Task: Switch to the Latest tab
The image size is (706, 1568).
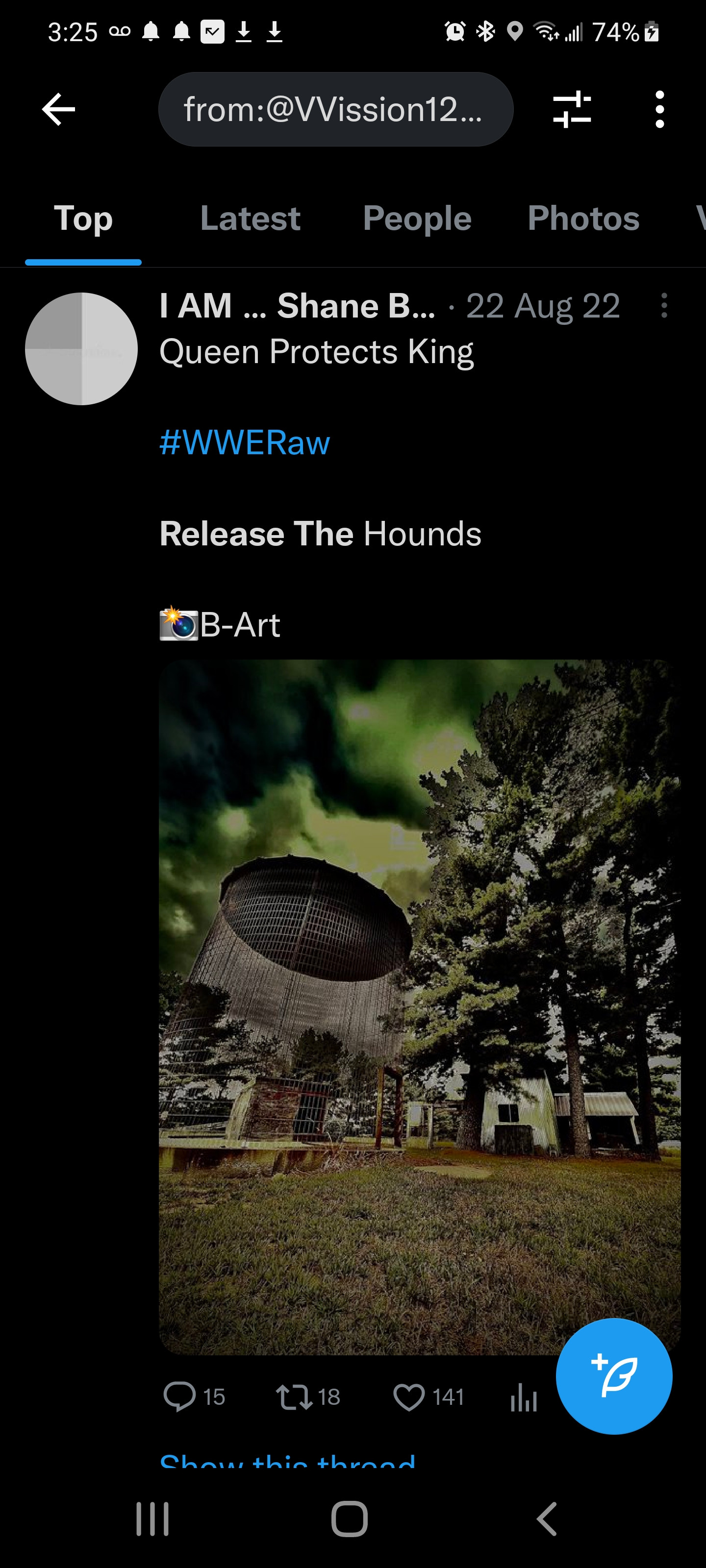Action: click(x=251, y=218)
